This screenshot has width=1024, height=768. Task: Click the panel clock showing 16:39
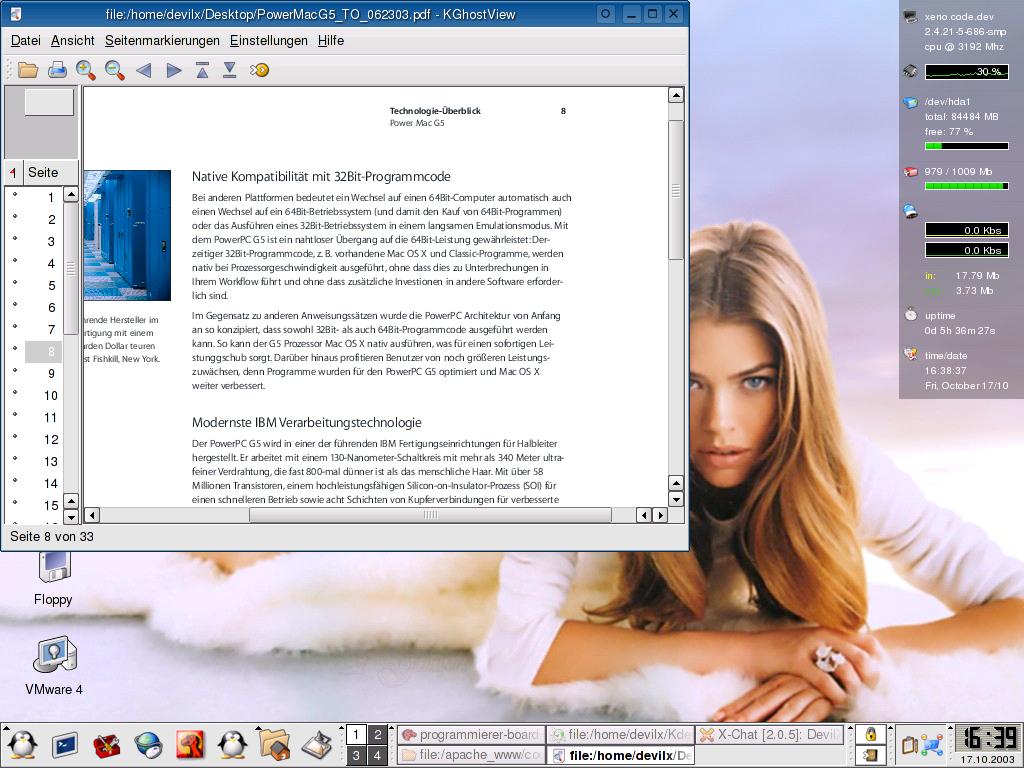pos(986,738)
